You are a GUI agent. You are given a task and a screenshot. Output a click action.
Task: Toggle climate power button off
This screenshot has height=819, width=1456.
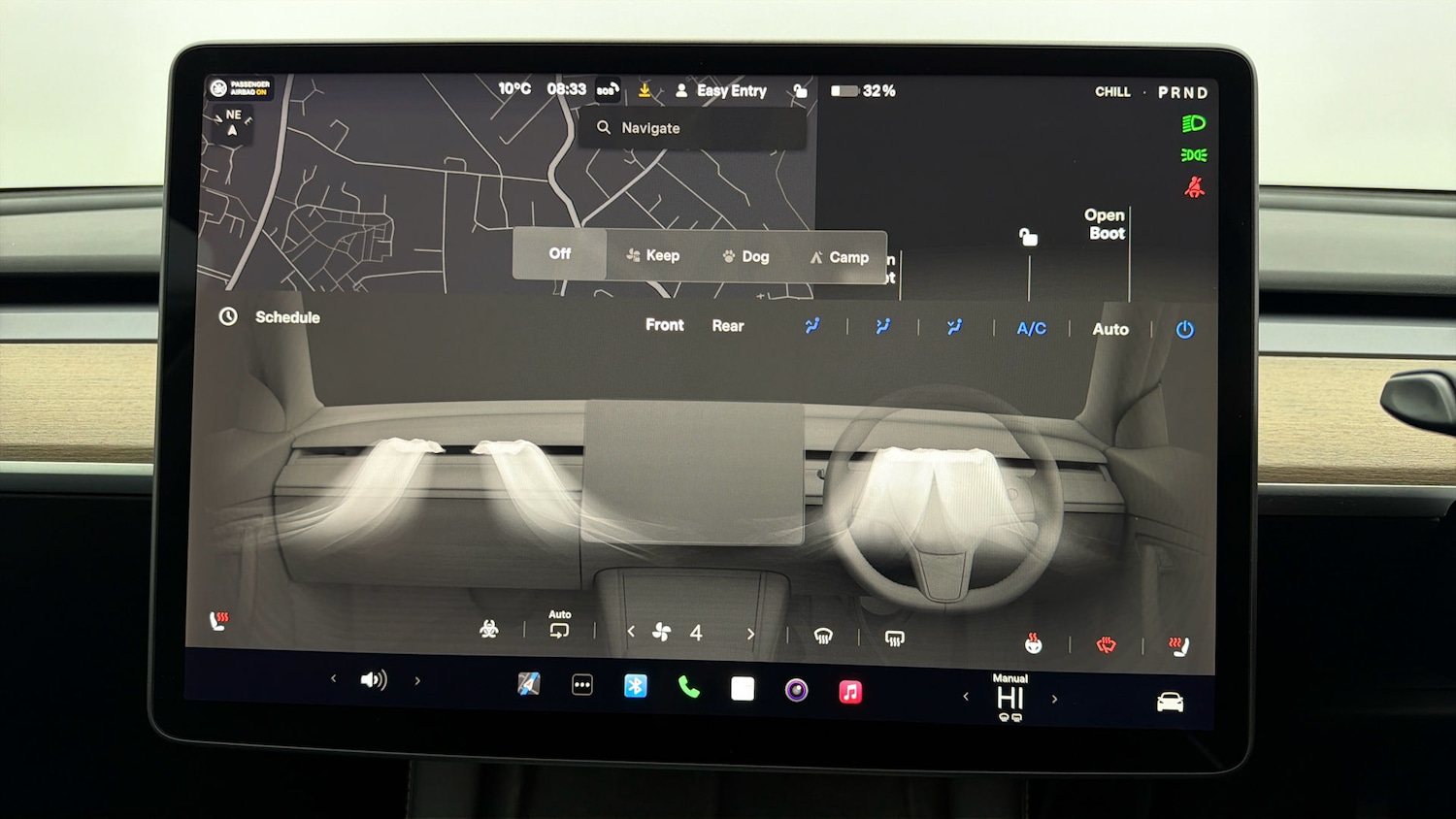[x=1184, y=330]
